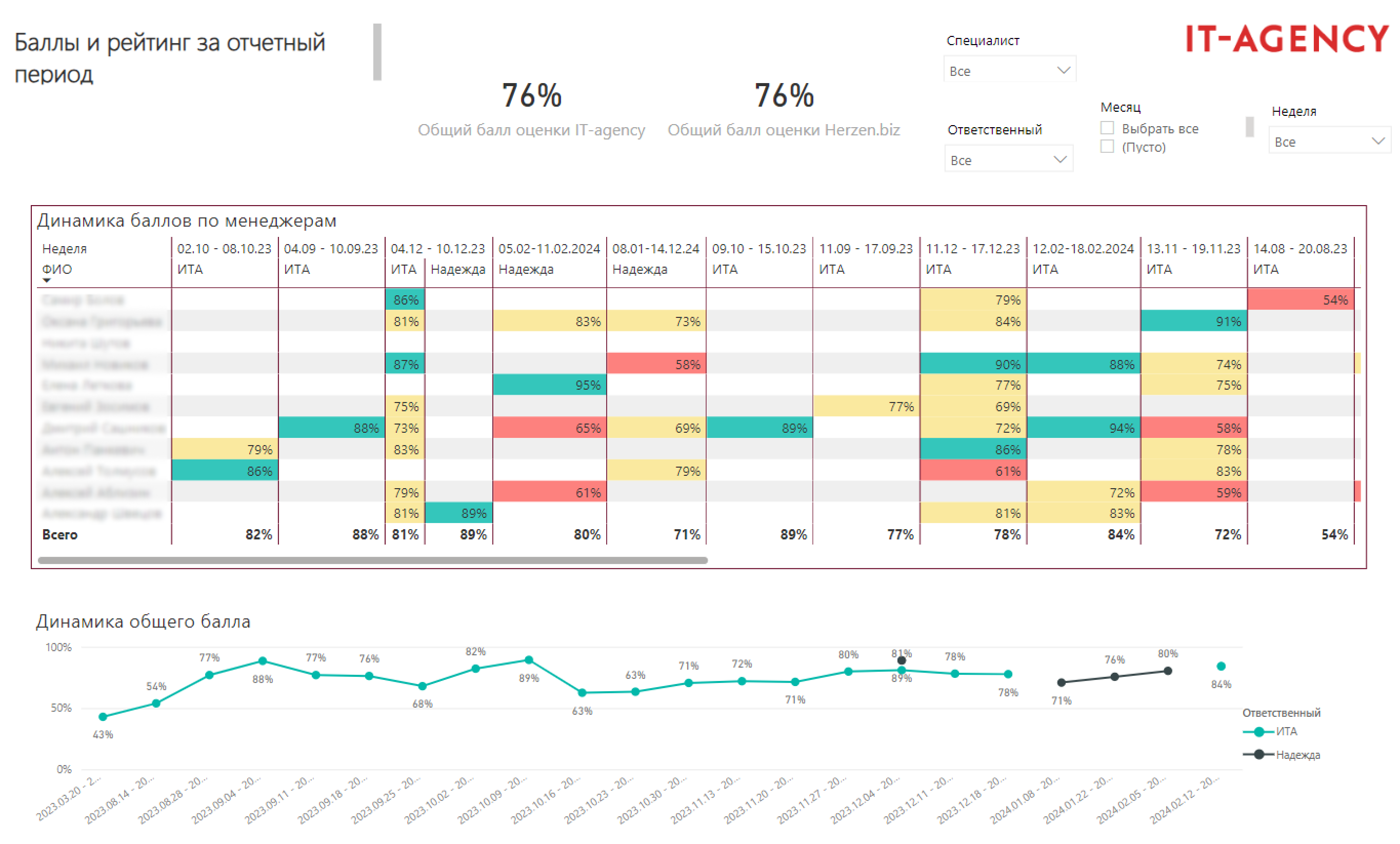Click the Надежда 71% dark data point
This screenshot has height=844, width=1400.
[x=1062, y=682]
